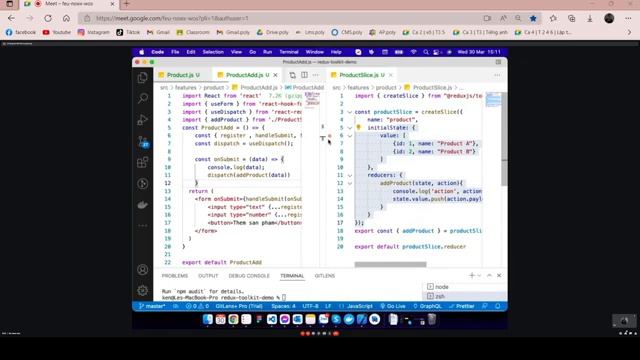This screenshot has height=360, width=640.
Task: Open the File menu in the macOS menu bar
Action: pyautogui.click(x=175, y=52)
